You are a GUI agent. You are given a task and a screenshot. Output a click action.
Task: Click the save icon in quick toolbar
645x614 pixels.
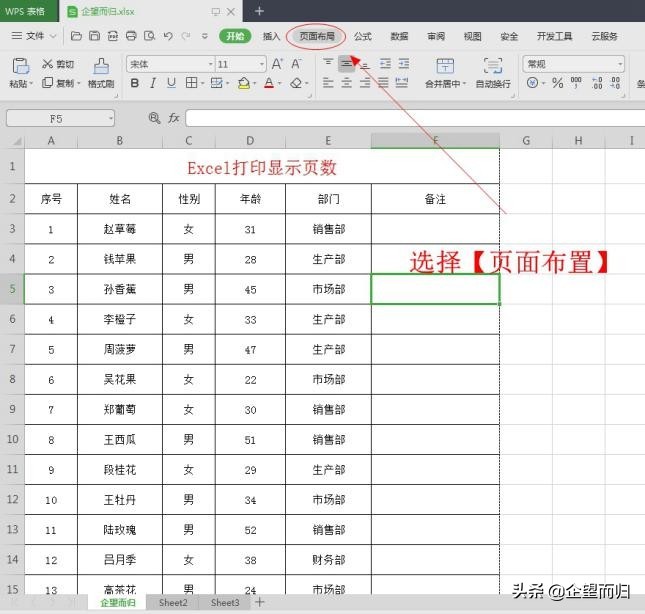95,36
